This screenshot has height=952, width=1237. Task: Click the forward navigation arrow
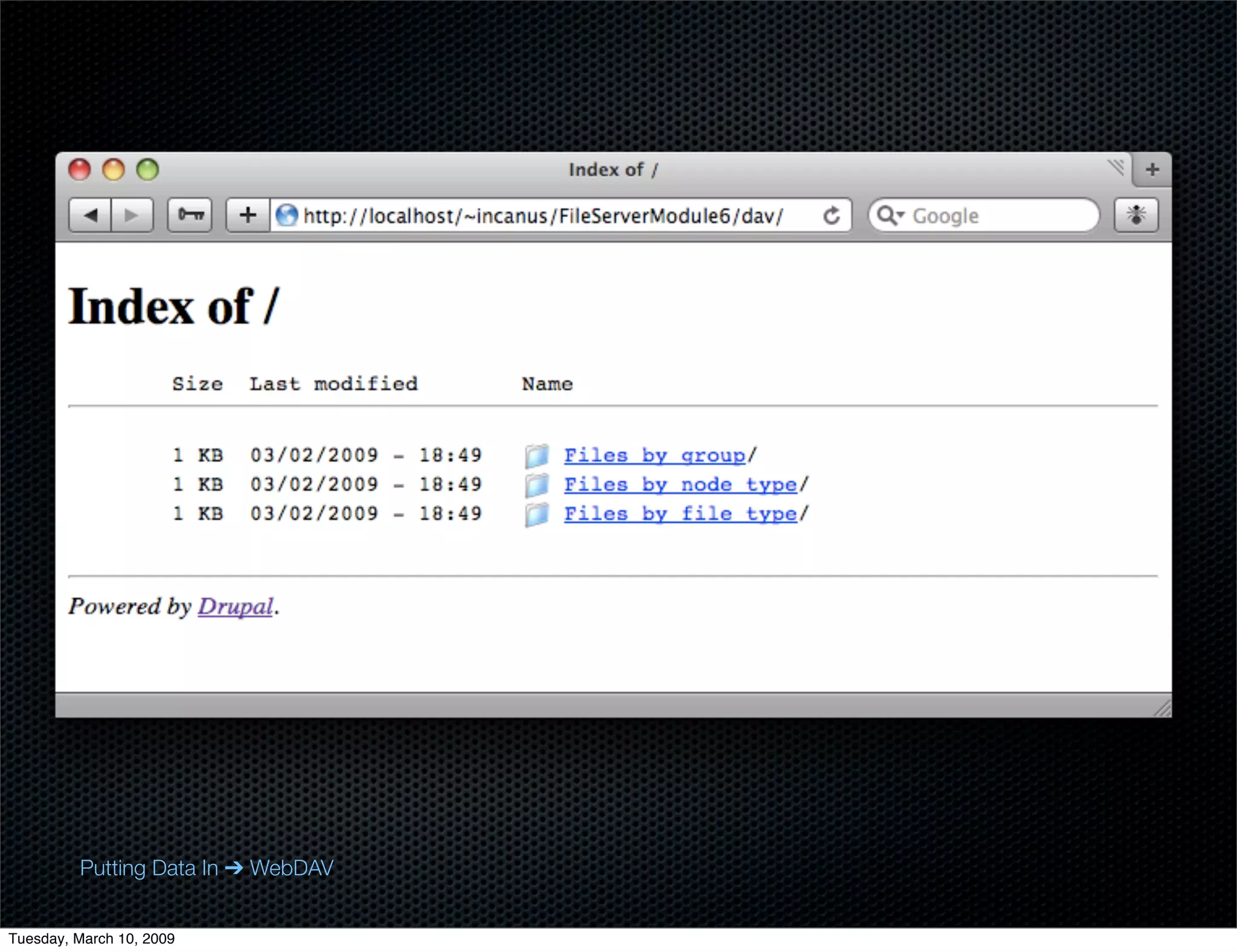tap(132, 215)
